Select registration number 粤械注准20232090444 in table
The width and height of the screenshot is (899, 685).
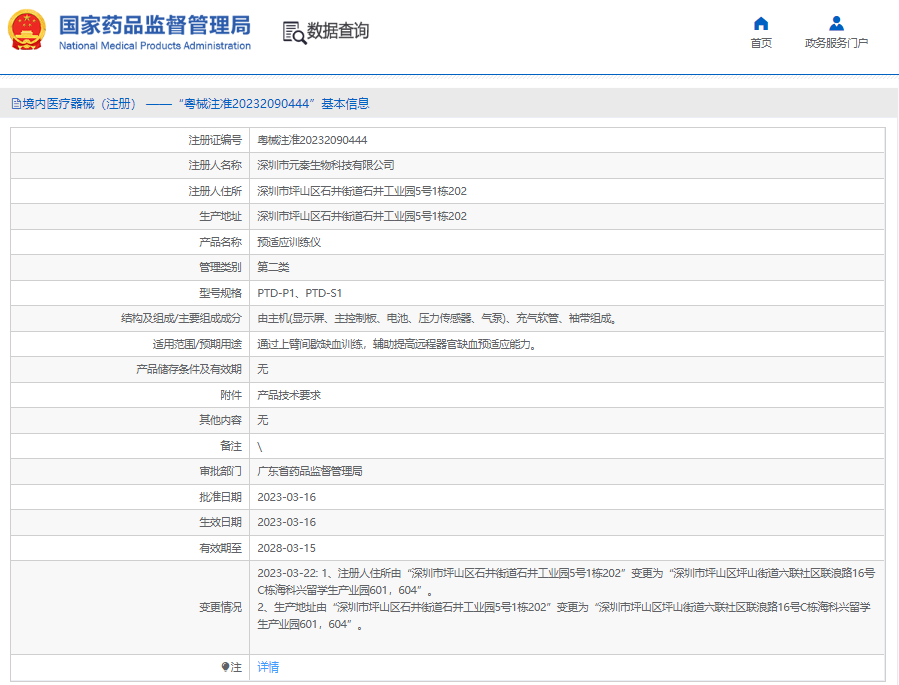tap(312, 140)
